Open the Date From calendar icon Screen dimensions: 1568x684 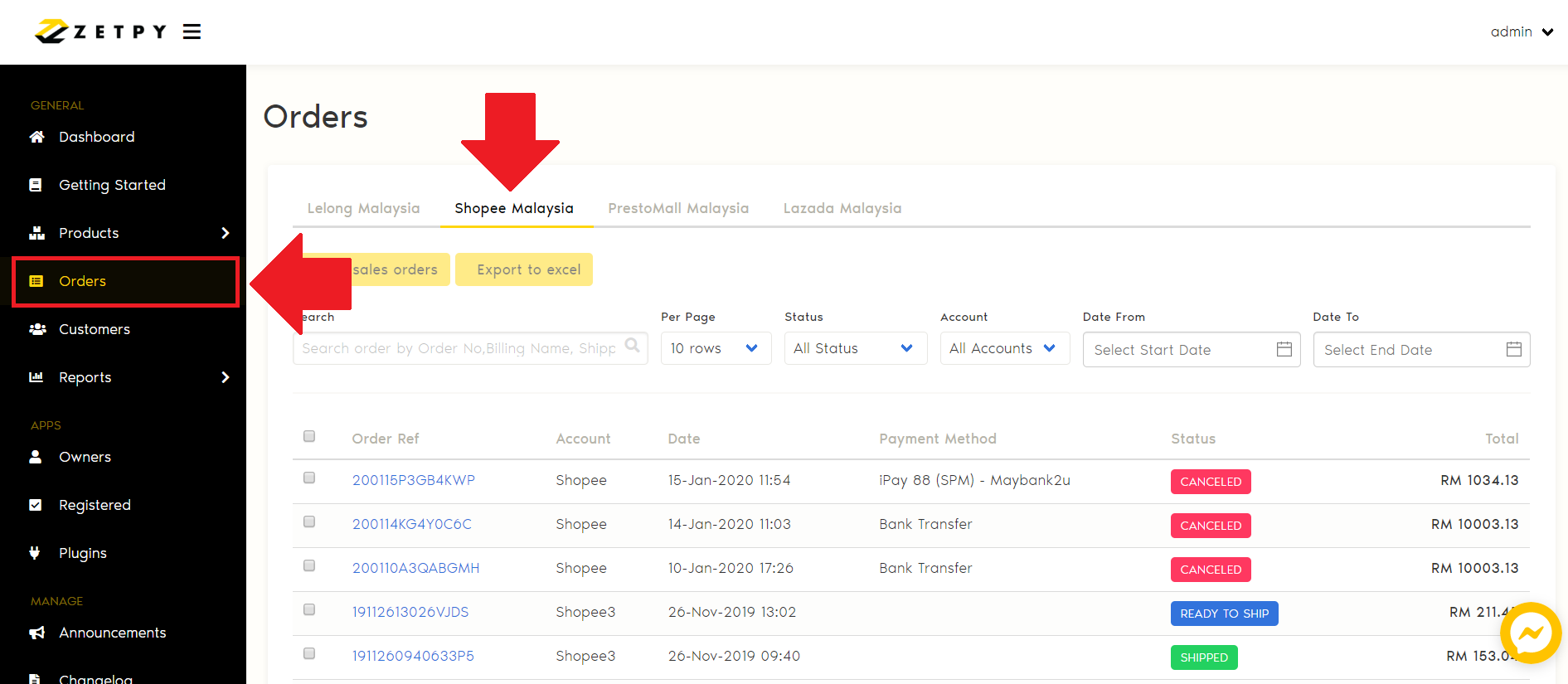coord(1284,349)
